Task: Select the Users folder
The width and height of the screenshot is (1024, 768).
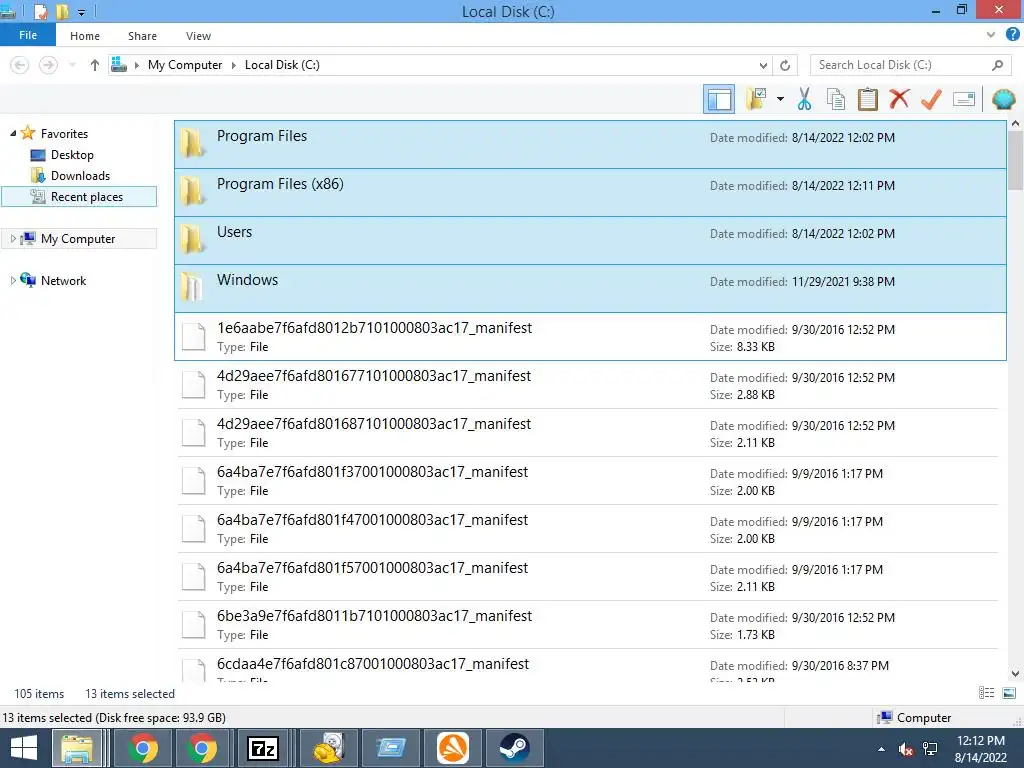Action: pos(590,240)
